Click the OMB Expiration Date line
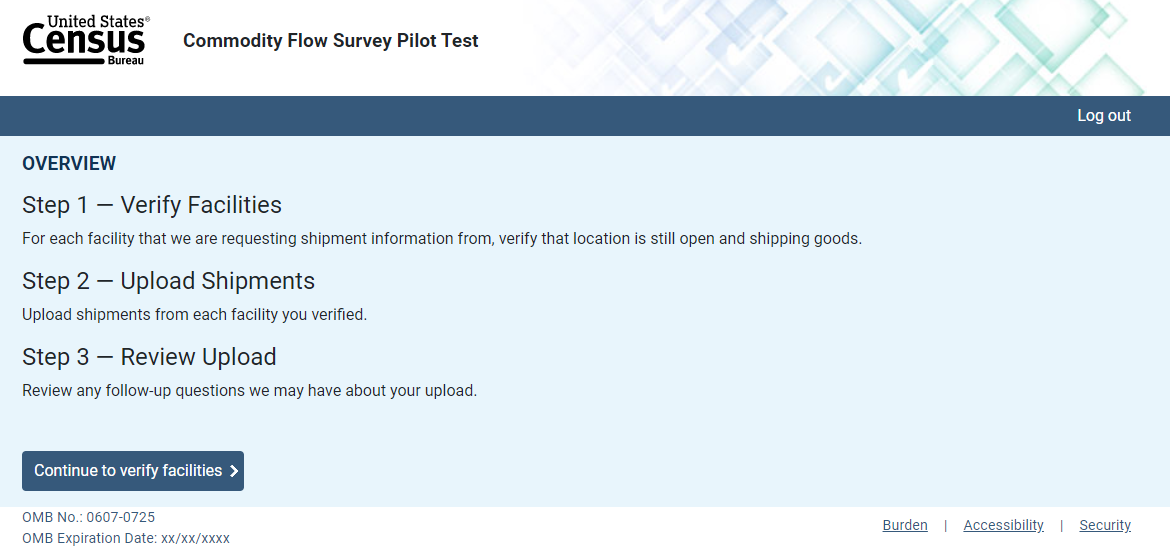1170x560 pixels. click(x=126, y=538)
